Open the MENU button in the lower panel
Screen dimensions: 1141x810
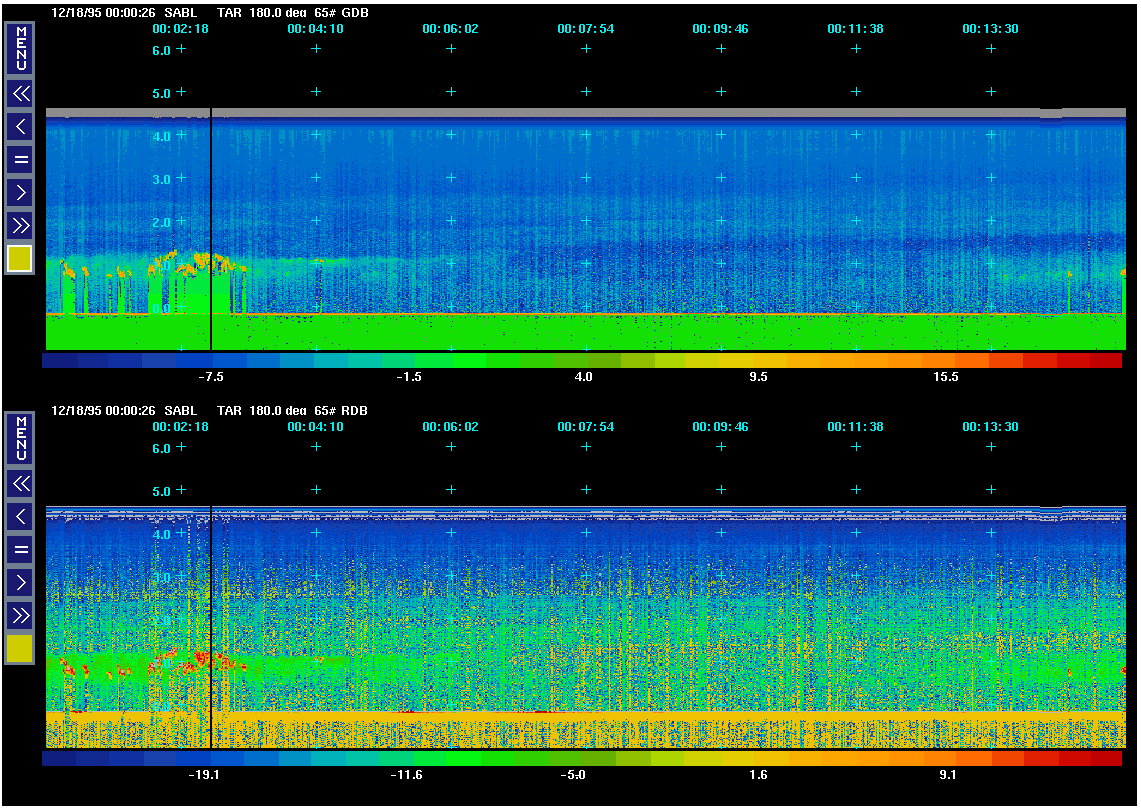[x=20, y=439]
